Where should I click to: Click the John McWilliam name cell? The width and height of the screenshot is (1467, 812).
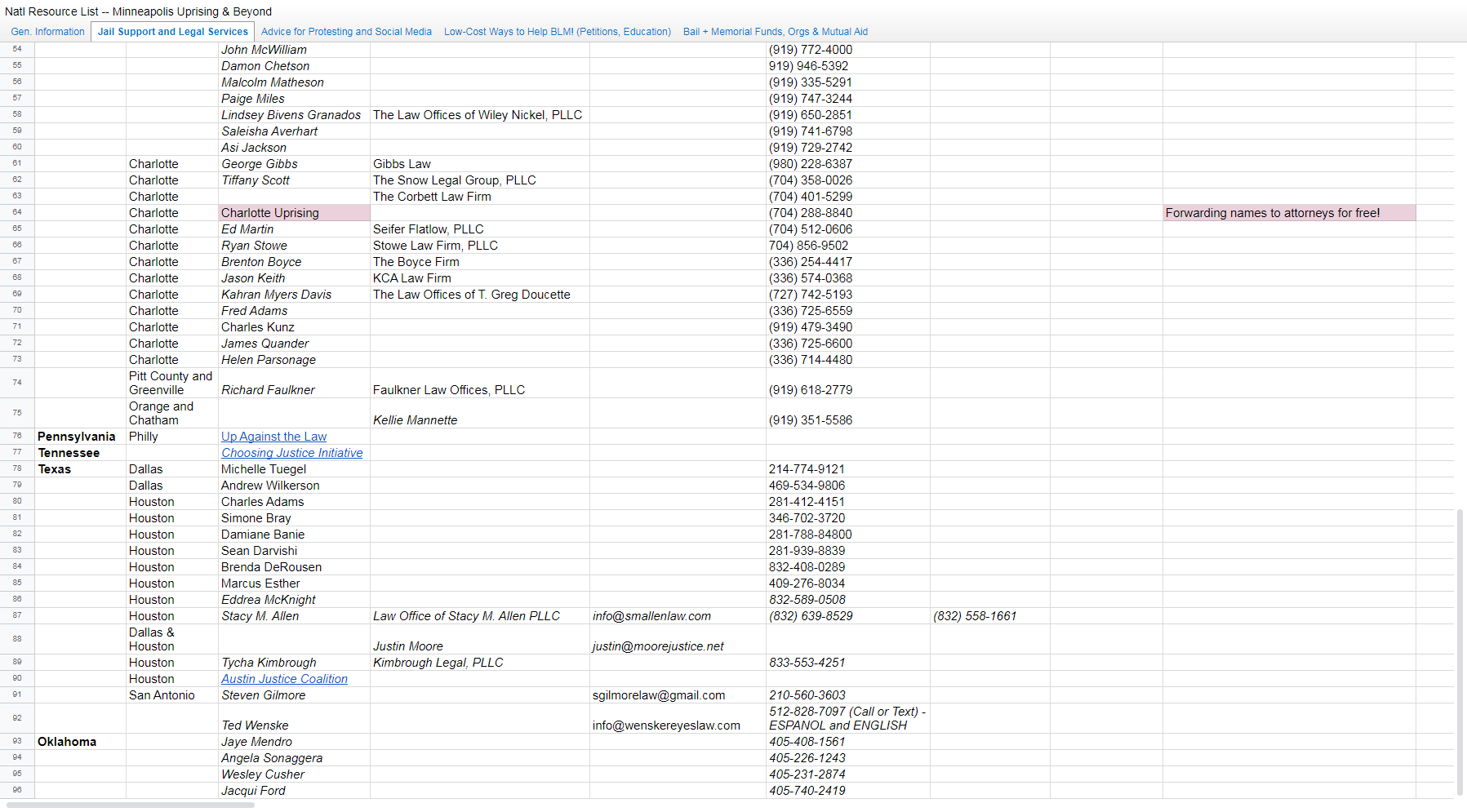pos(294,50)
